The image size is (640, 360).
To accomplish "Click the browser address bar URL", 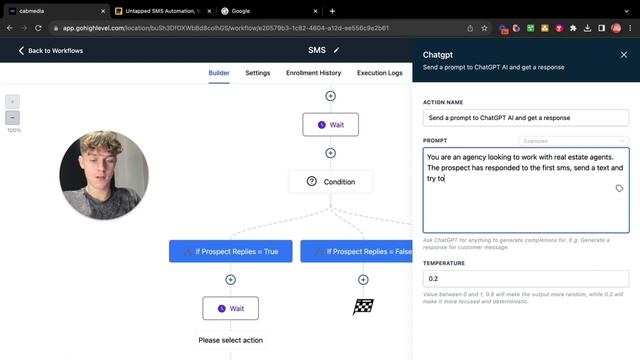I will (226, 28).
